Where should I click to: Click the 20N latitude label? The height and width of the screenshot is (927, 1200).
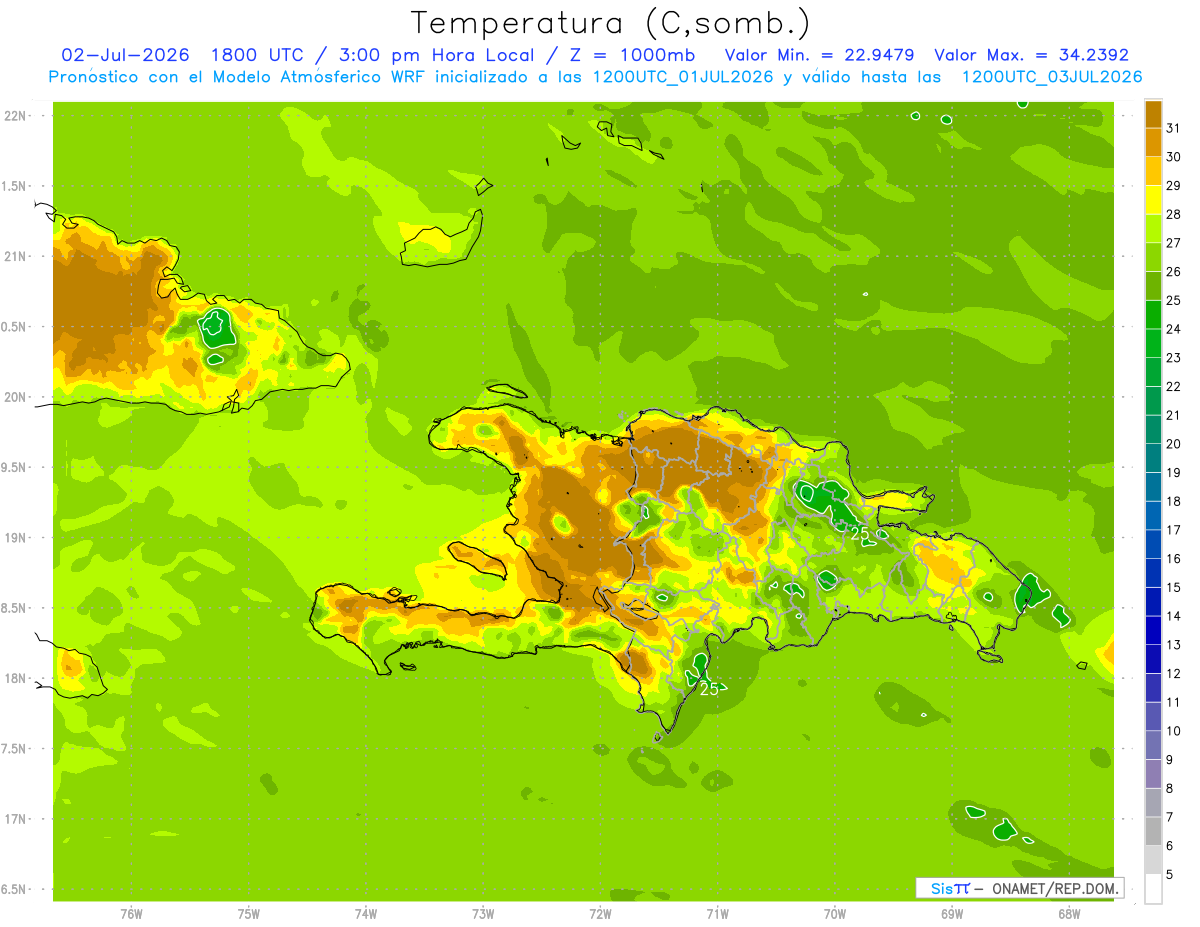point(15,397)
